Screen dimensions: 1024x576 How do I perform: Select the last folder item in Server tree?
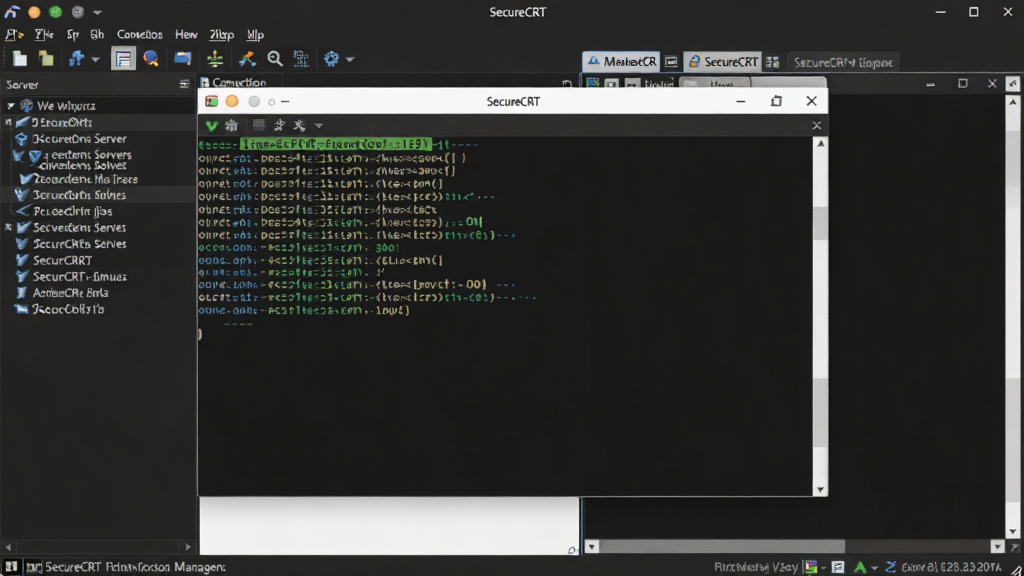[x=68, y=309]
